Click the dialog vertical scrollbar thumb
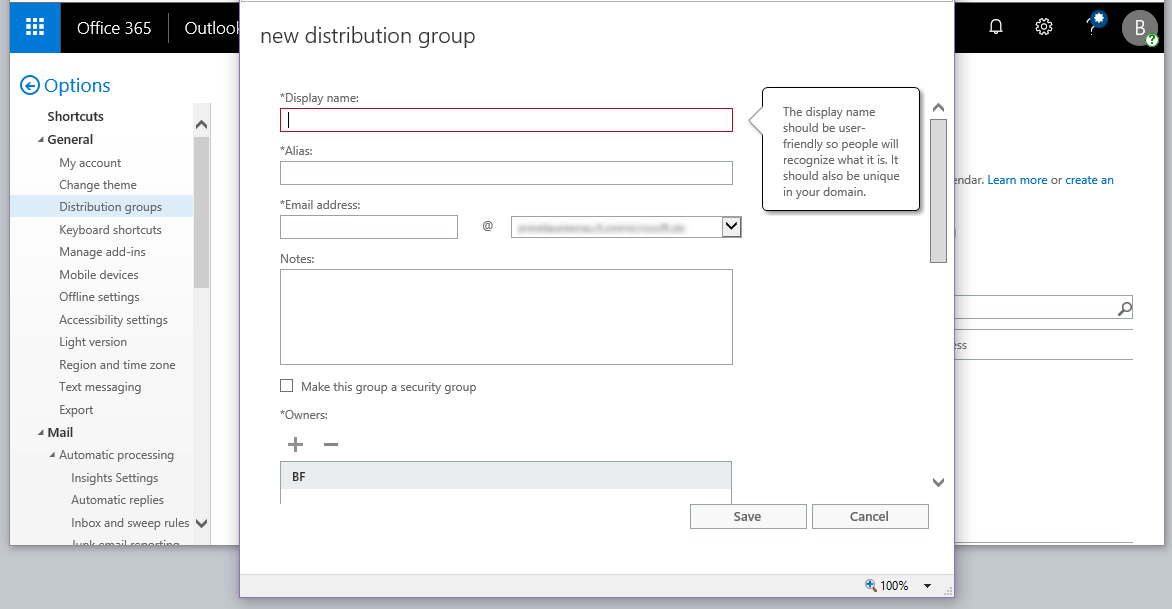The width and height of the screenshot is (1172, 609). coord(939,191)
